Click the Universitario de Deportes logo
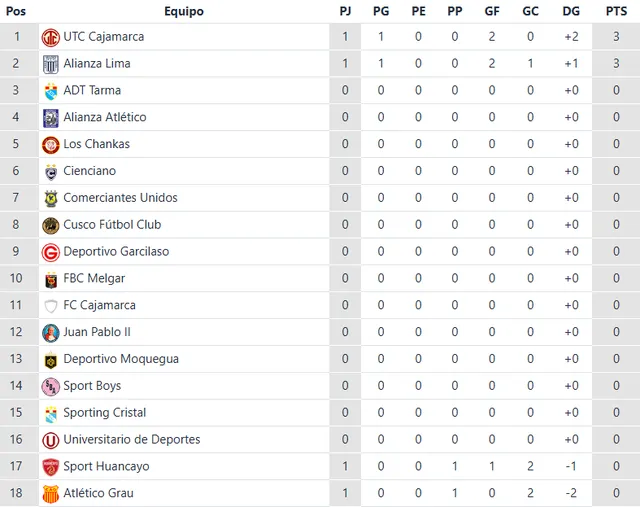The image size is (640, 507). pos(51,440)
